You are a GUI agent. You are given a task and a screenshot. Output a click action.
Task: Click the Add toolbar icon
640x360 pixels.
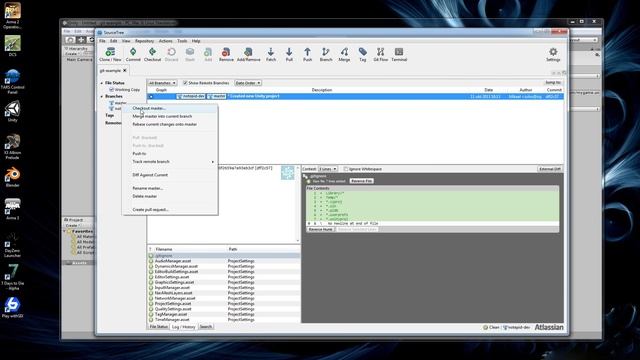pos(208,54)
